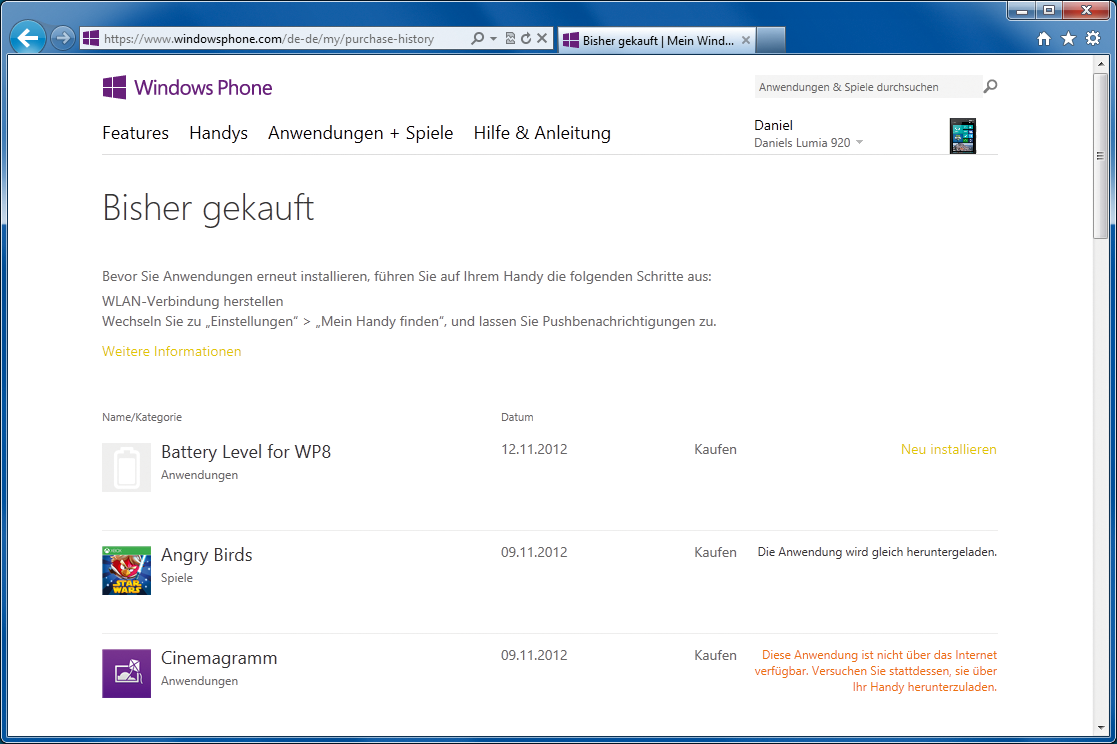Open the 'Hilfe & Anleitung' menu
Image resolution: width=1117 pixels, height=744 pixels.
coord(542,133)
